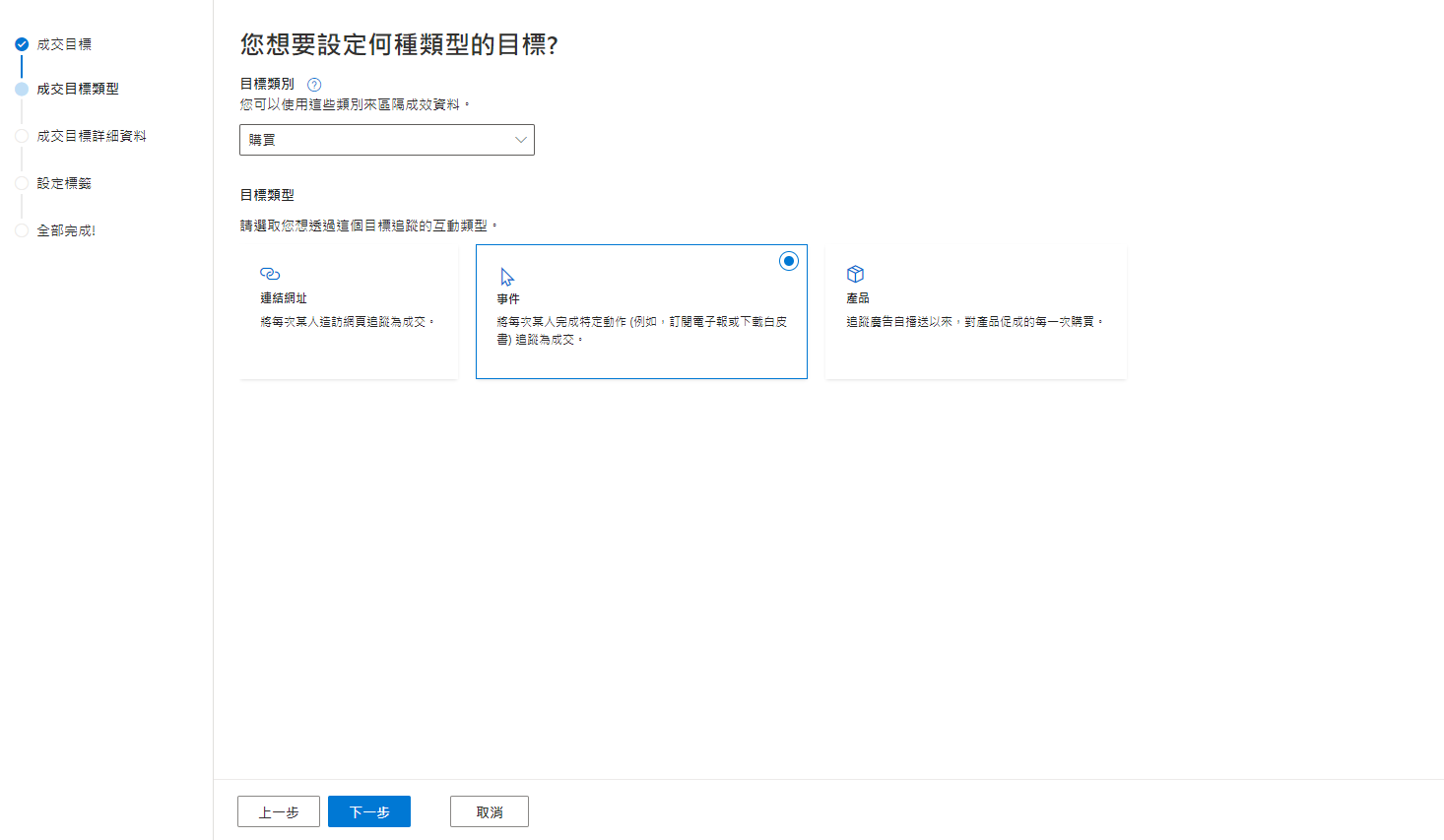Click the 取消 button

click(x=490, y=811)
